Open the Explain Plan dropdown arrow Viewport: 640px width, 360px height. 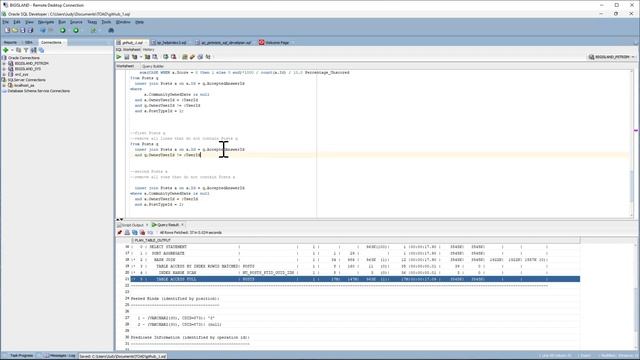tap(141, 57)
